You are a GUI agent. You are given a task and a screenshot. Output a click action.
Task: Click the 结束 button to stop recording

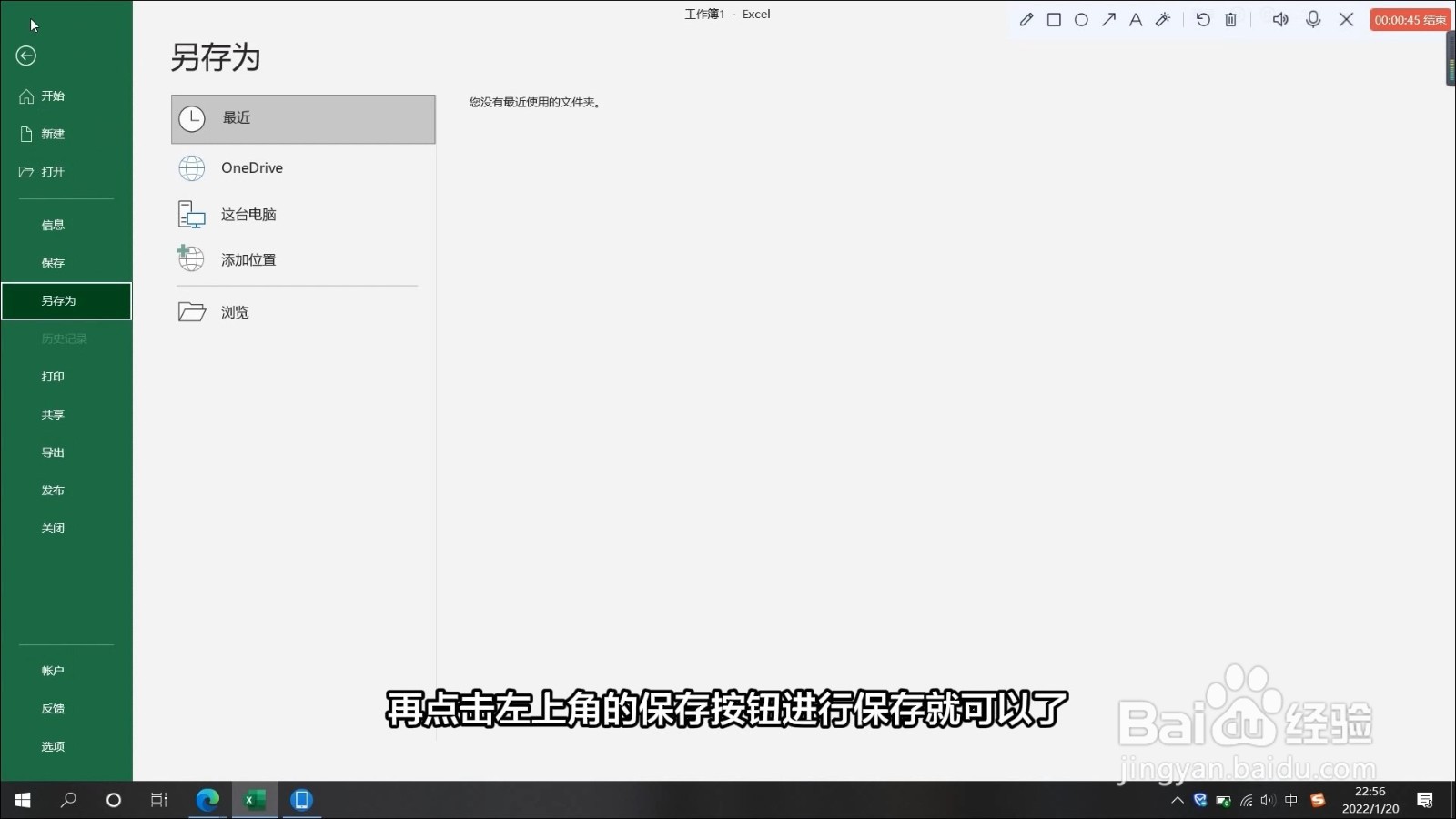pos(1410,20)
